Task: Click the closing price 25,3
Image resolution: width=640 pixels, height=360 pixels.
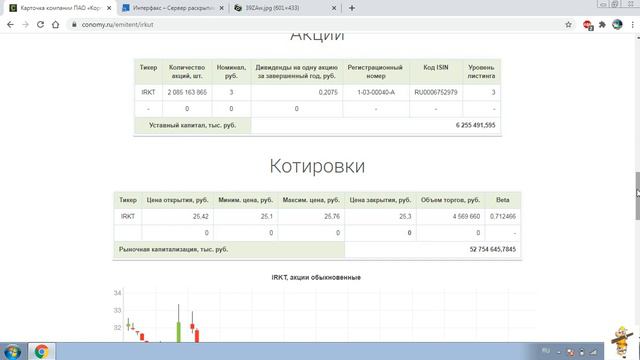Action: pyautogui.click(x=405, y=216)
